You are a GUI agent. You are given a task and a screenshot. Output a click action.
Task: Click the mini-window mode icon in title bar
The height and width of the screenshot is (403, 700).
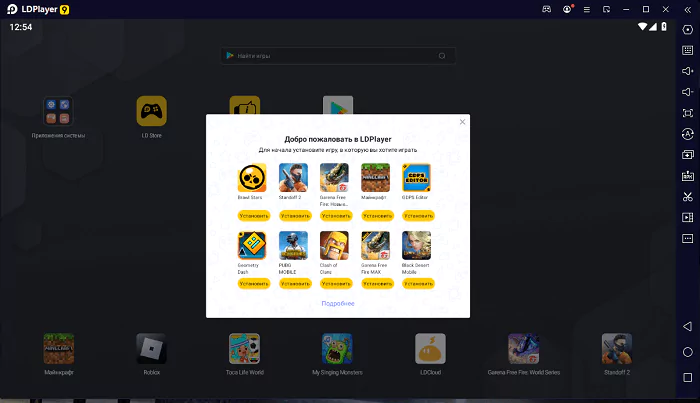[606, 9]
